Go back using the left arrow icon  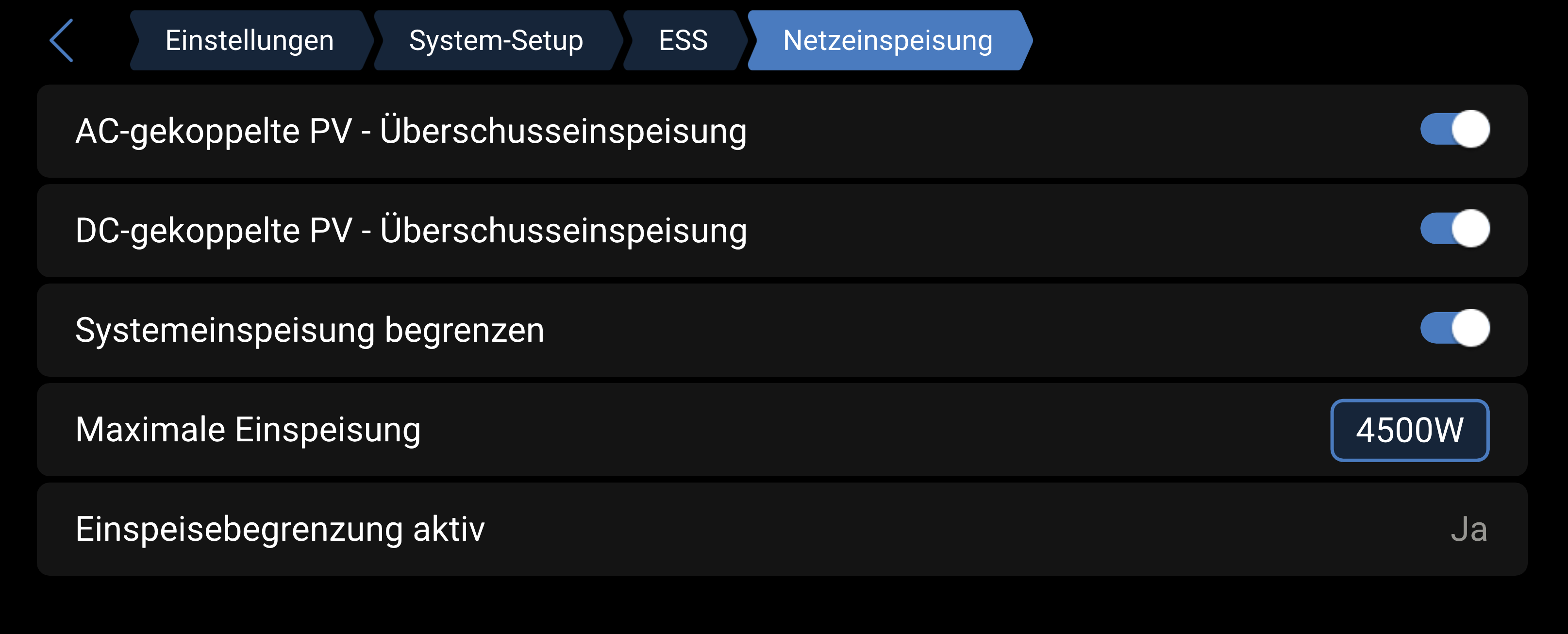click(62, 40)
